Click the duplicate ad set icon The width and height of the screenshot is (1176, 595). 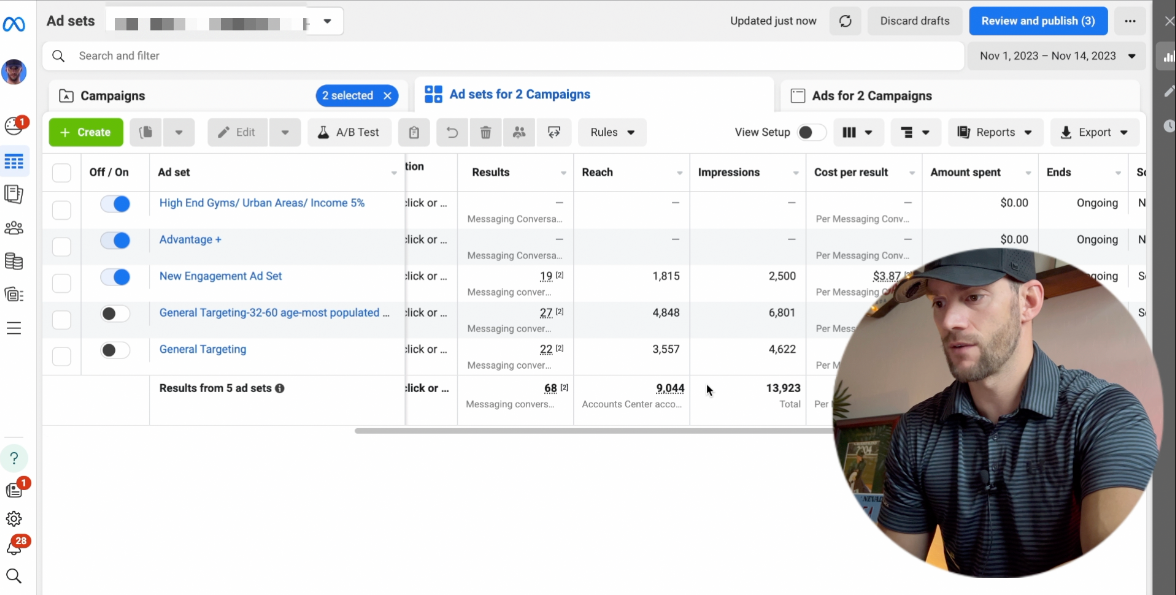(x=146, y=132)
